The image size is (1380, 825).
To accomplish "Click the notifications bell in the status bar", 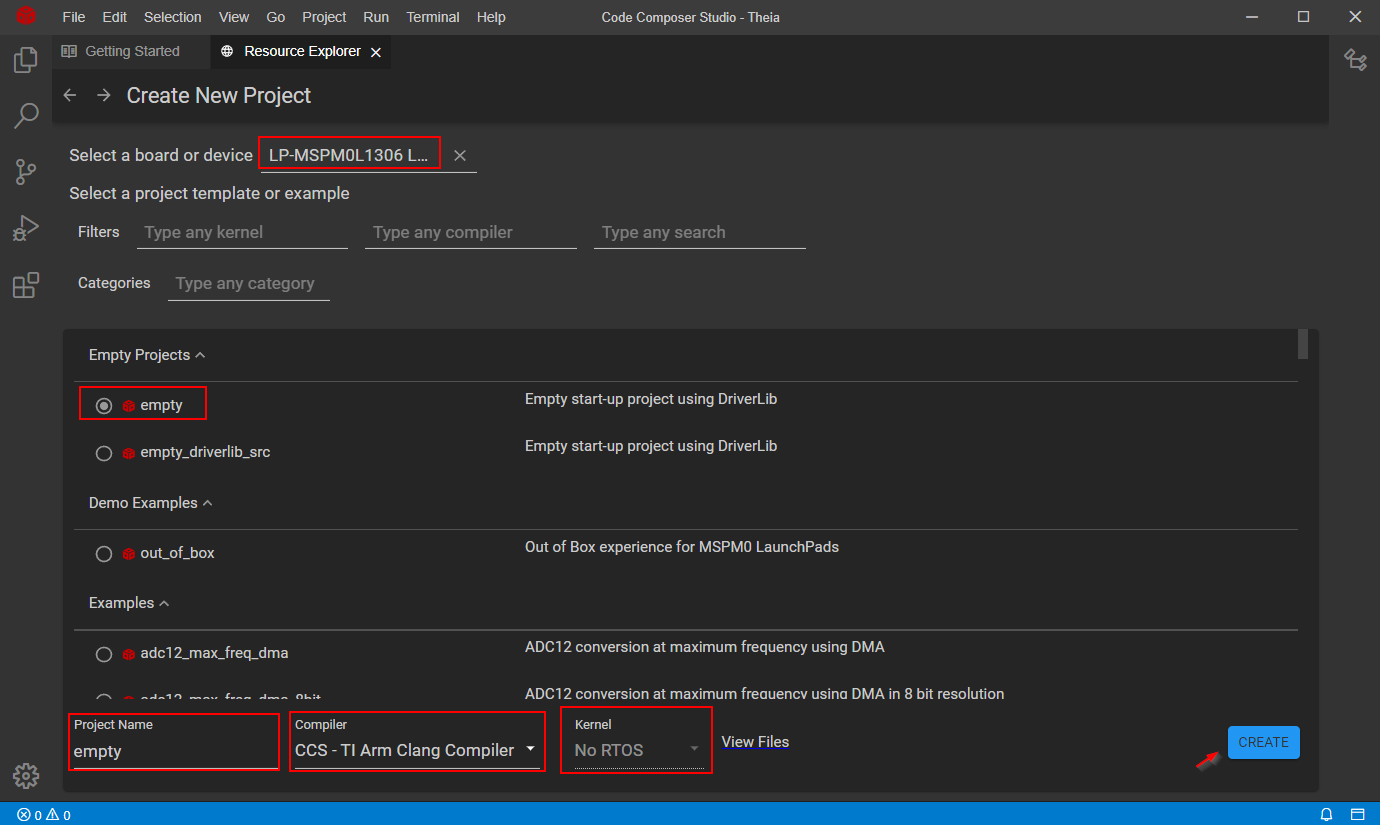I will click(1327, 814).
